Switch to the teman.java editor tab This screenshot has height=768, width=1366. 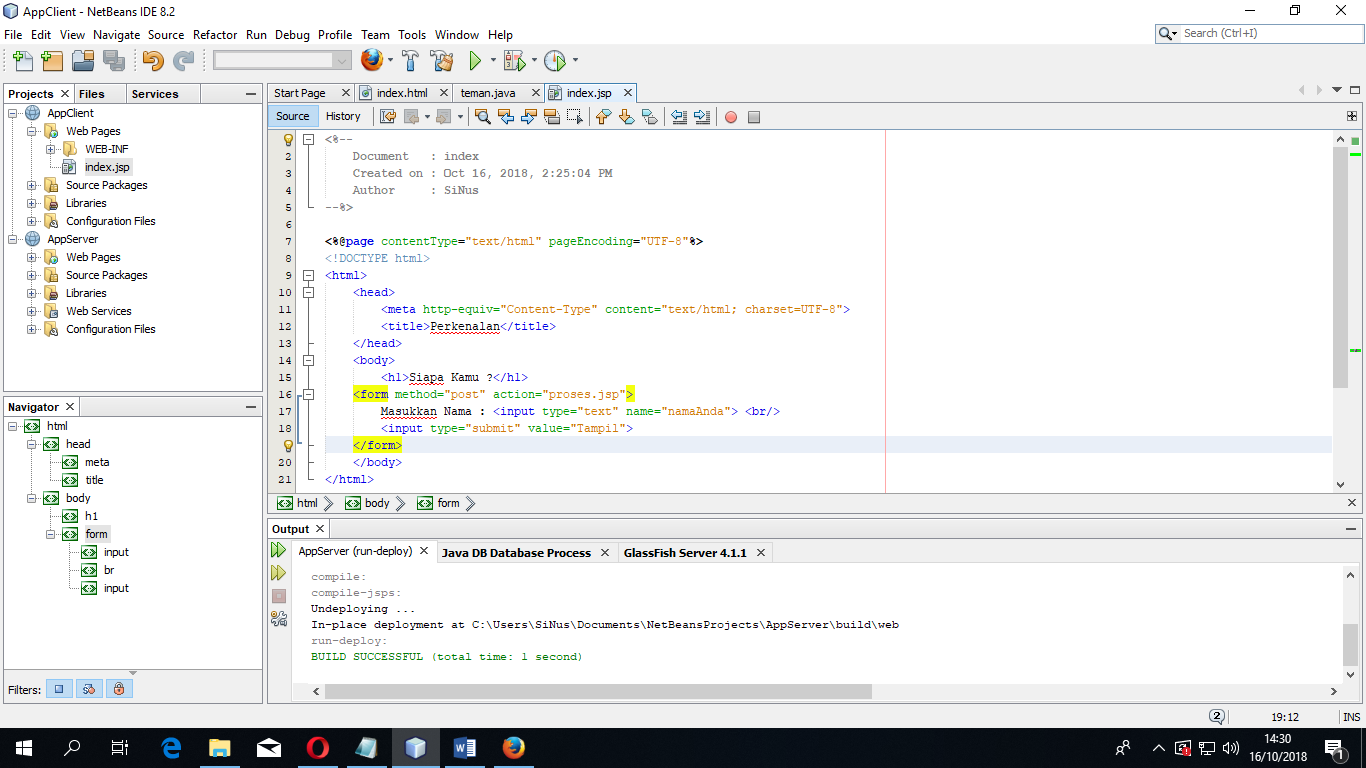coord(488,92)
